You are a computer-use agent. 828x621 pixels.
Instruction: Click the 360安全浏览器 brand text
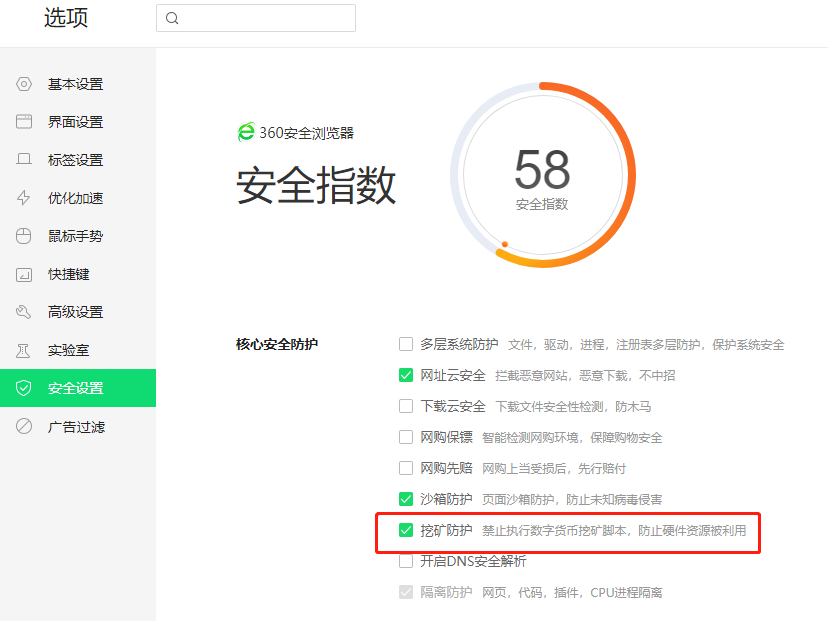tap(306, 133)
